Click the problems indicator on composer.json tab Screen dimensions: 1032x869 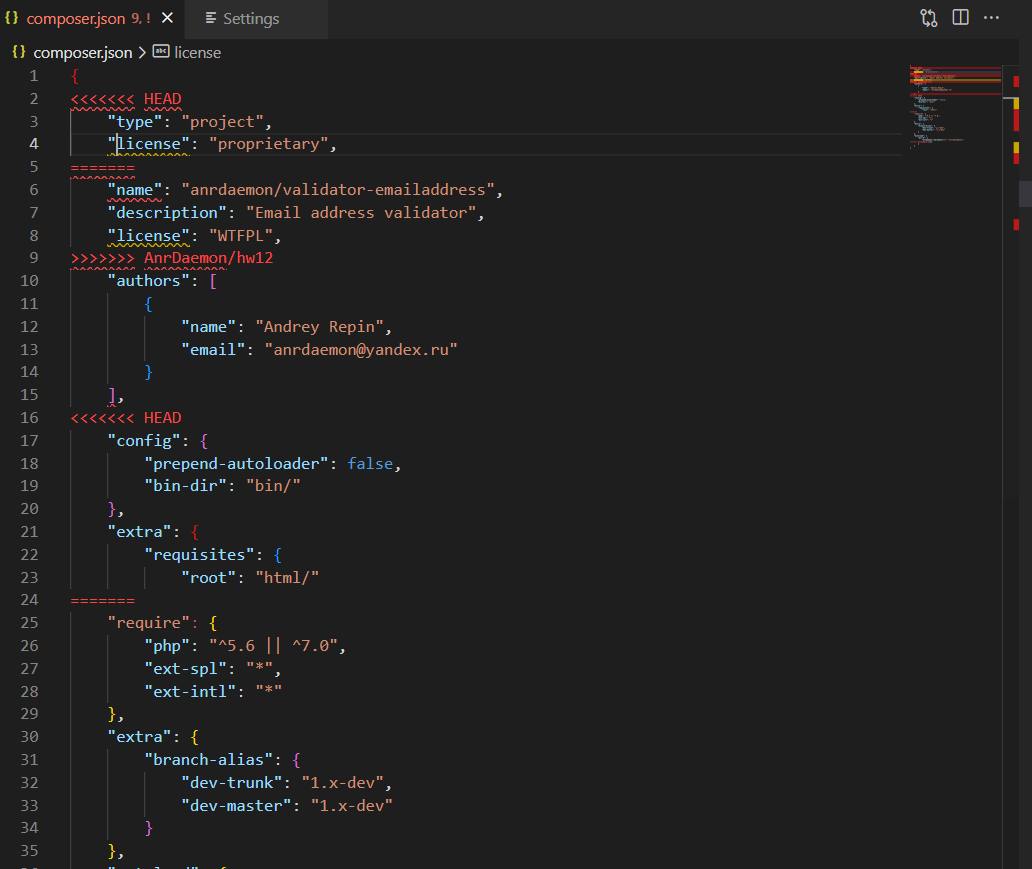click(140, 17)
